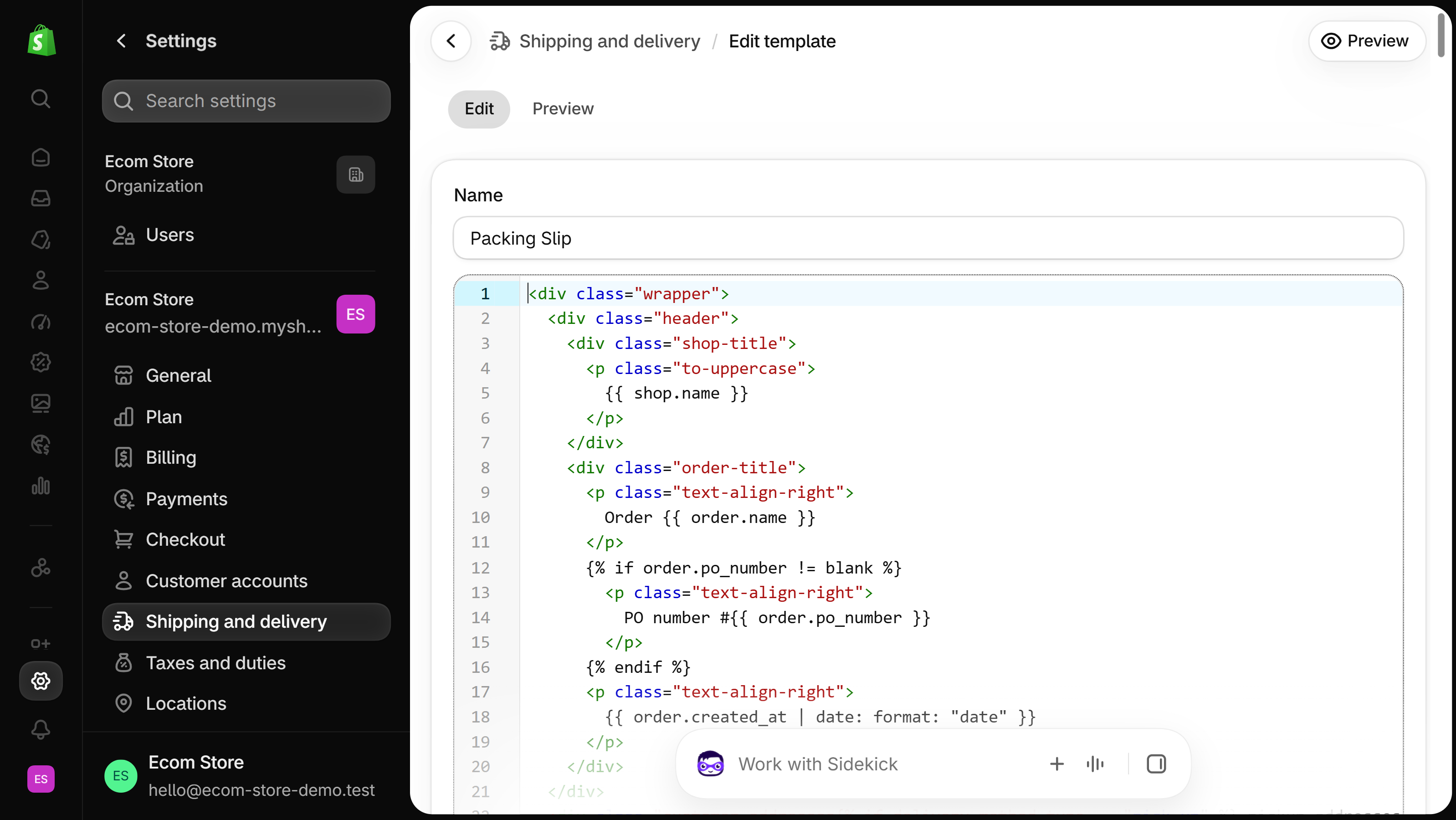Go back from Settings using left chevron

pyautogui.click(x=121, y=41)
